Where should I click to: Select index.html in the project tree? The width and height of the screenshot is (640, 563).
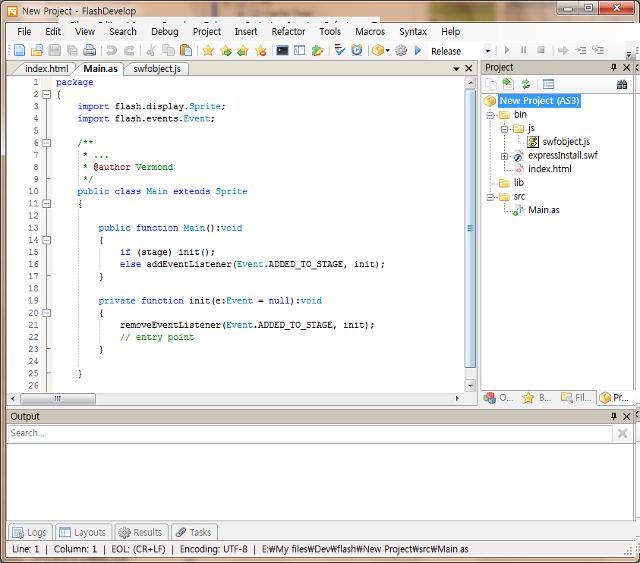pos(549,169)
